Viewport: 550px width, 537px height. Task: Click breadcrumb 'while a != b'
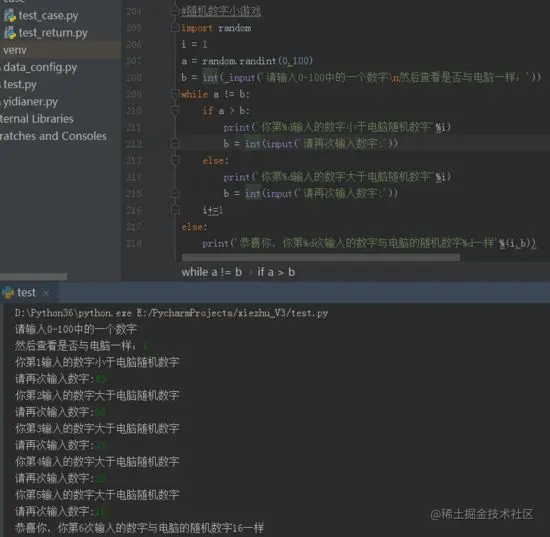point(212,272)
